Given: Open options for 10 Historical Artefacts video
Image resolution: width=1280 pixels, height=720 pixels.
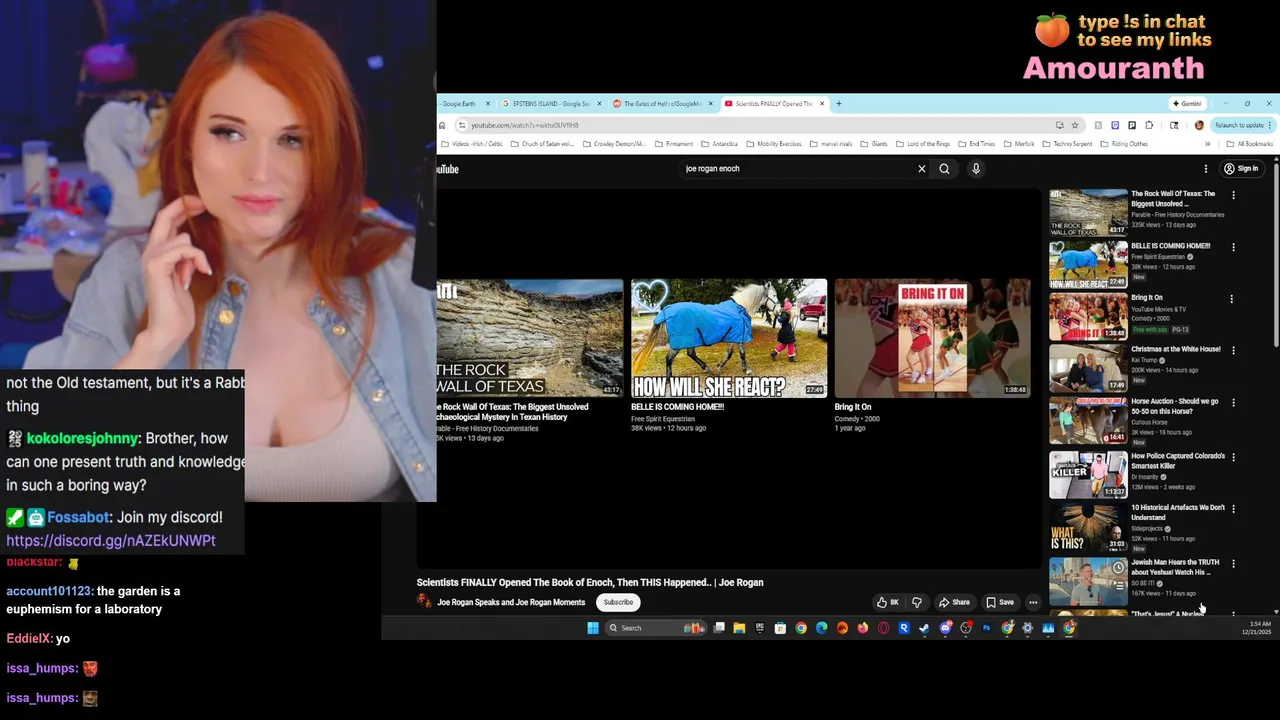Looking at the screenshot, I should tap(1233, 509).
